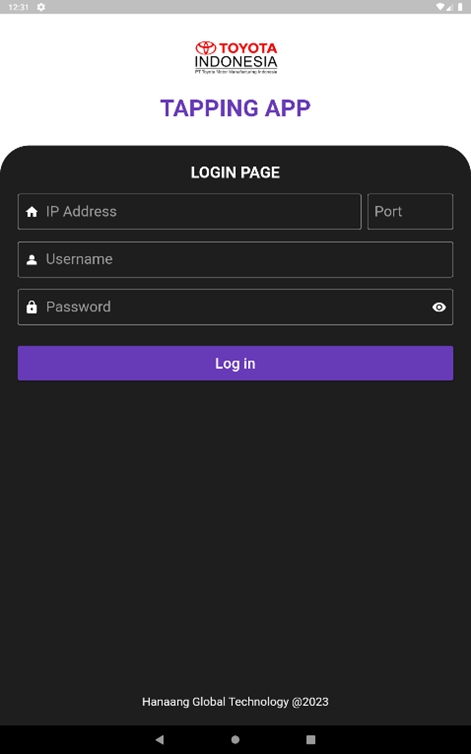Image resolution: width=471 pixels, height=754 pixels.
Task: Tap the battery indicator in the status bar
Action: tap(460, 7)
